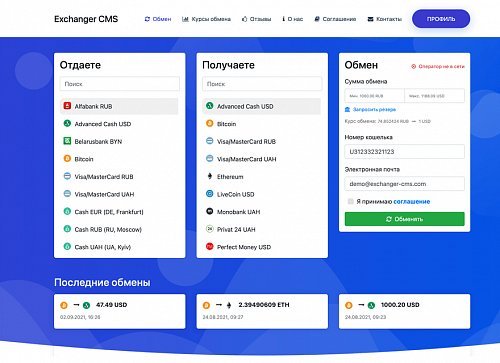Focus the Получаете search field
Viewport: 500px width, 363px height.
coord(262,84)
